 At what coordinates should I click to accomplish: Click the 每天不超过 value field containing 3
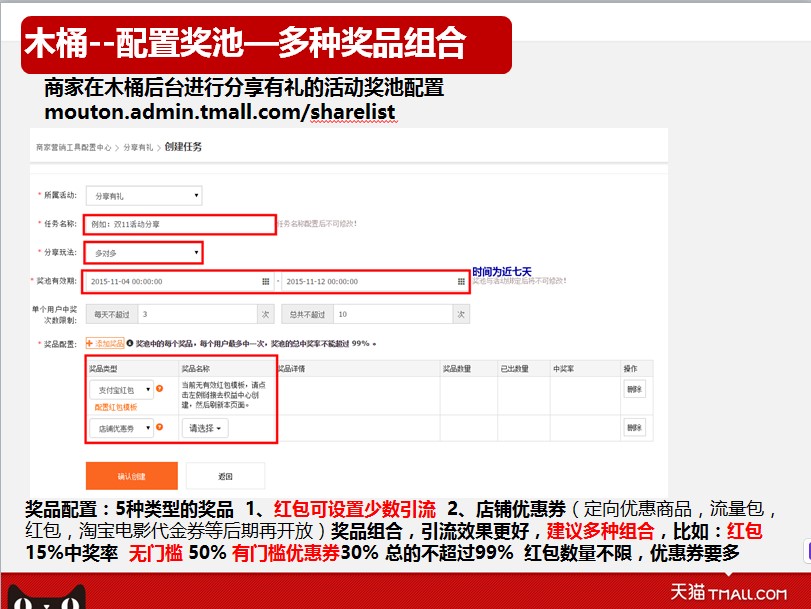[x=198, y=314]
